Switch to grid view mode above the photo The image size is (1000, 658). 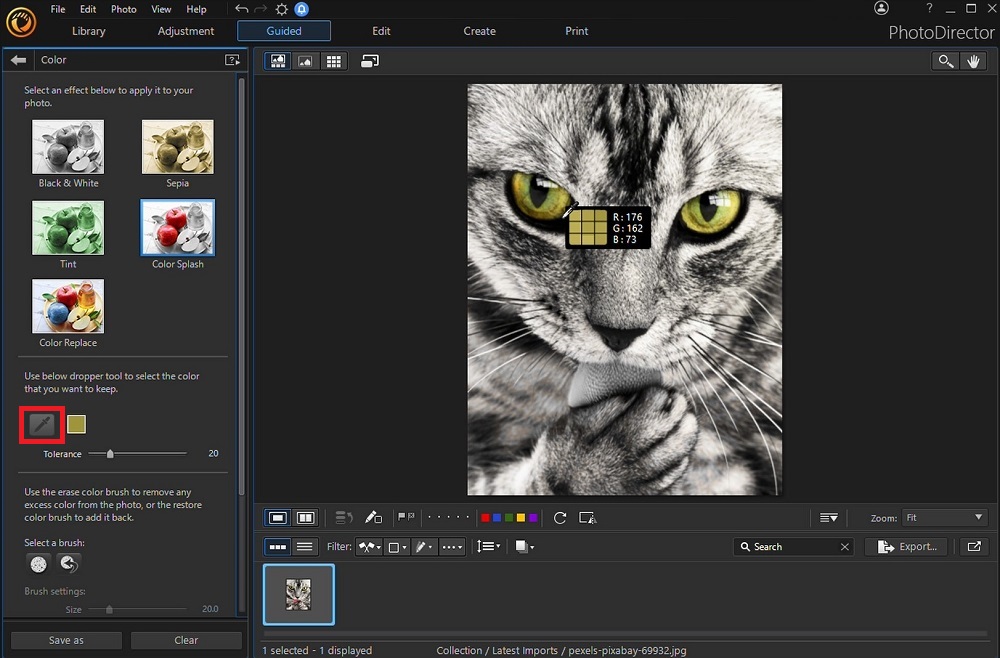[x=333, y=61]
